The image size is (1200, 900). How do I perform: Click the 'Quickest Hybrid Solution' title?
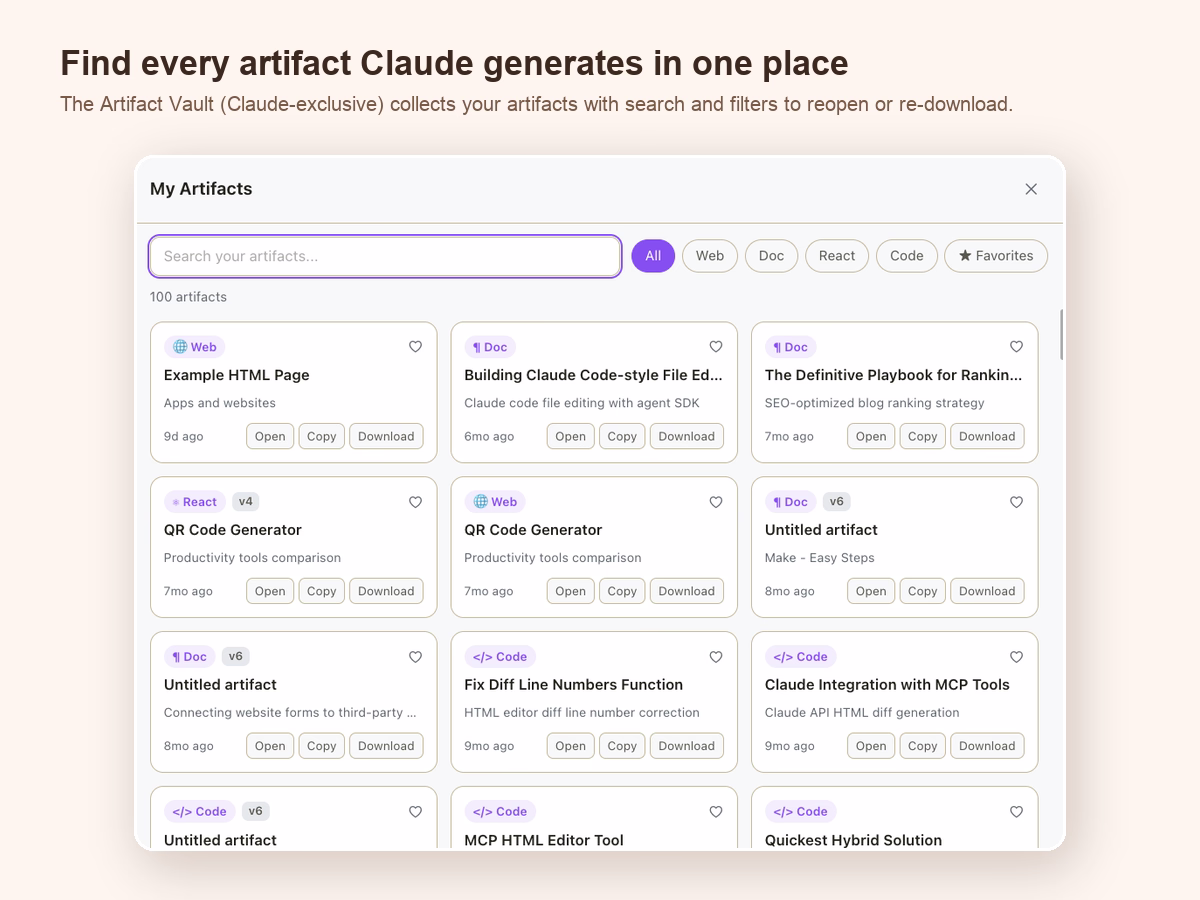(853, 840)
